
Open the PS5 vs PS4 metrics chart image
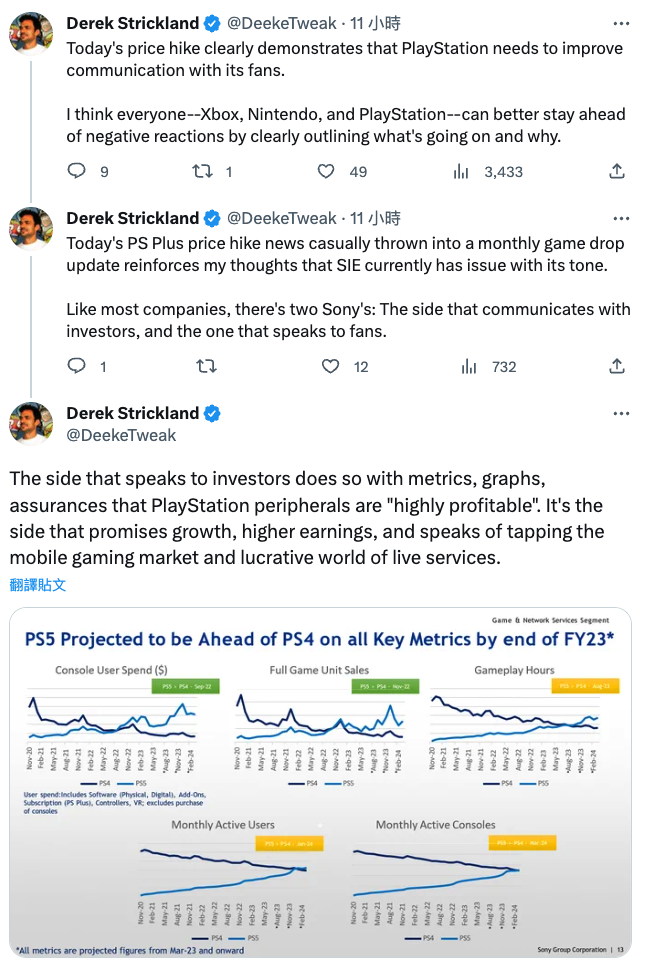[x=320, y=782]
